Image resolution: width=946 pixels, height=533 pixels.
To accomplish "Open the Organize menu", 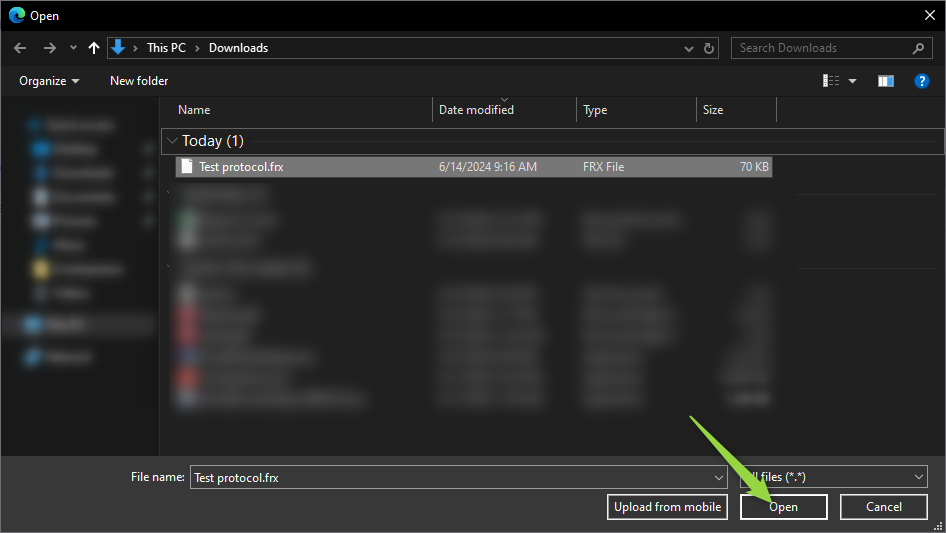I will coord(49,81).
